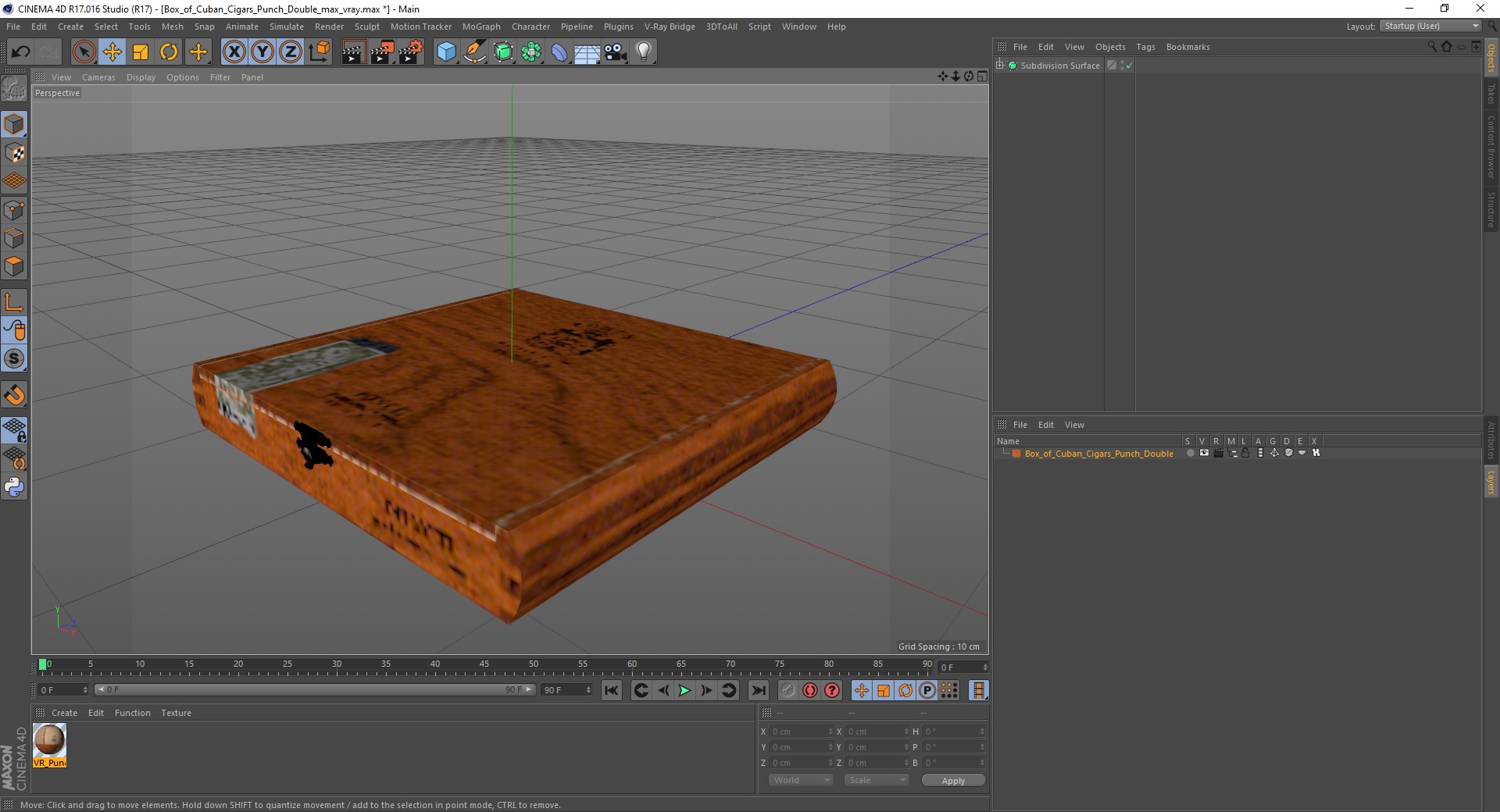Viewport: 1500px width, 812px height.
Task: Switch to Points mode
Action: (x=14, y=210)
